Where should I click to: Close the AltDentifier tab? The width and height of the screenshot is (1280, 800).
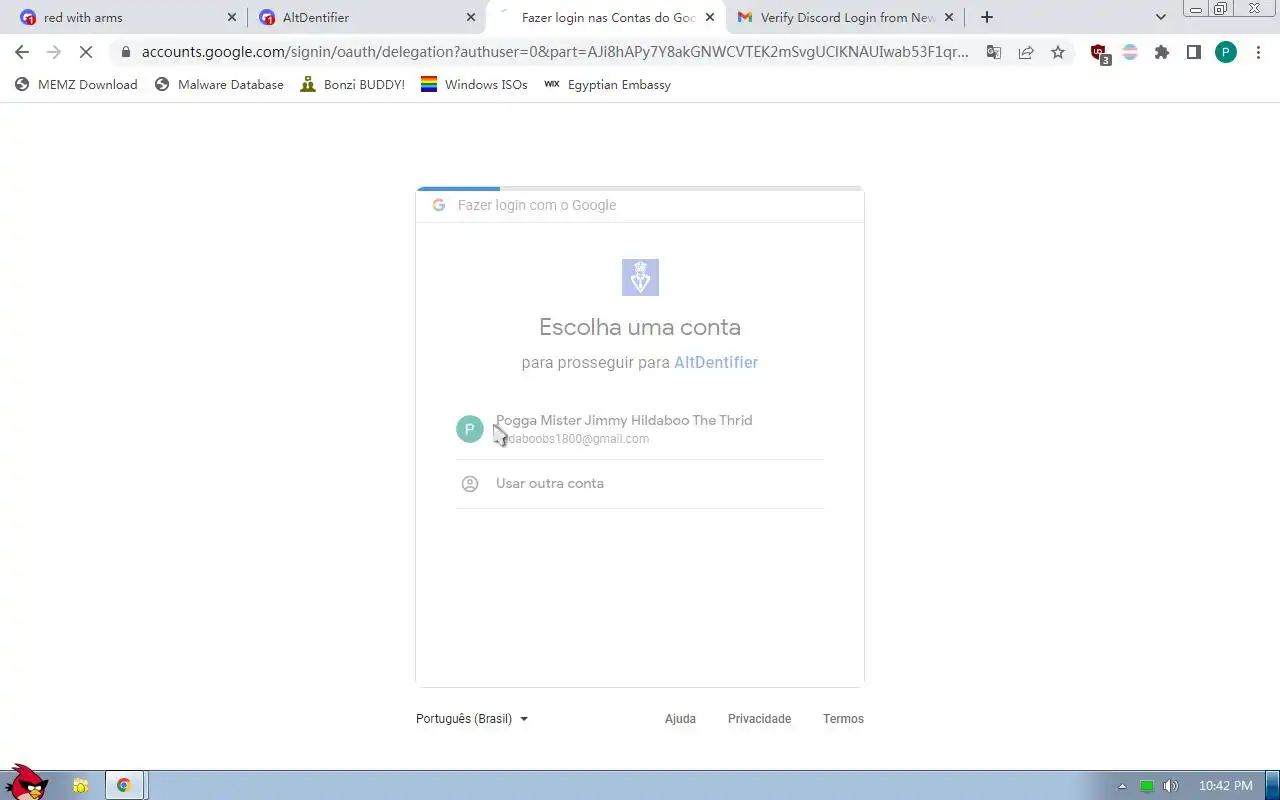[x=471, y=17]
